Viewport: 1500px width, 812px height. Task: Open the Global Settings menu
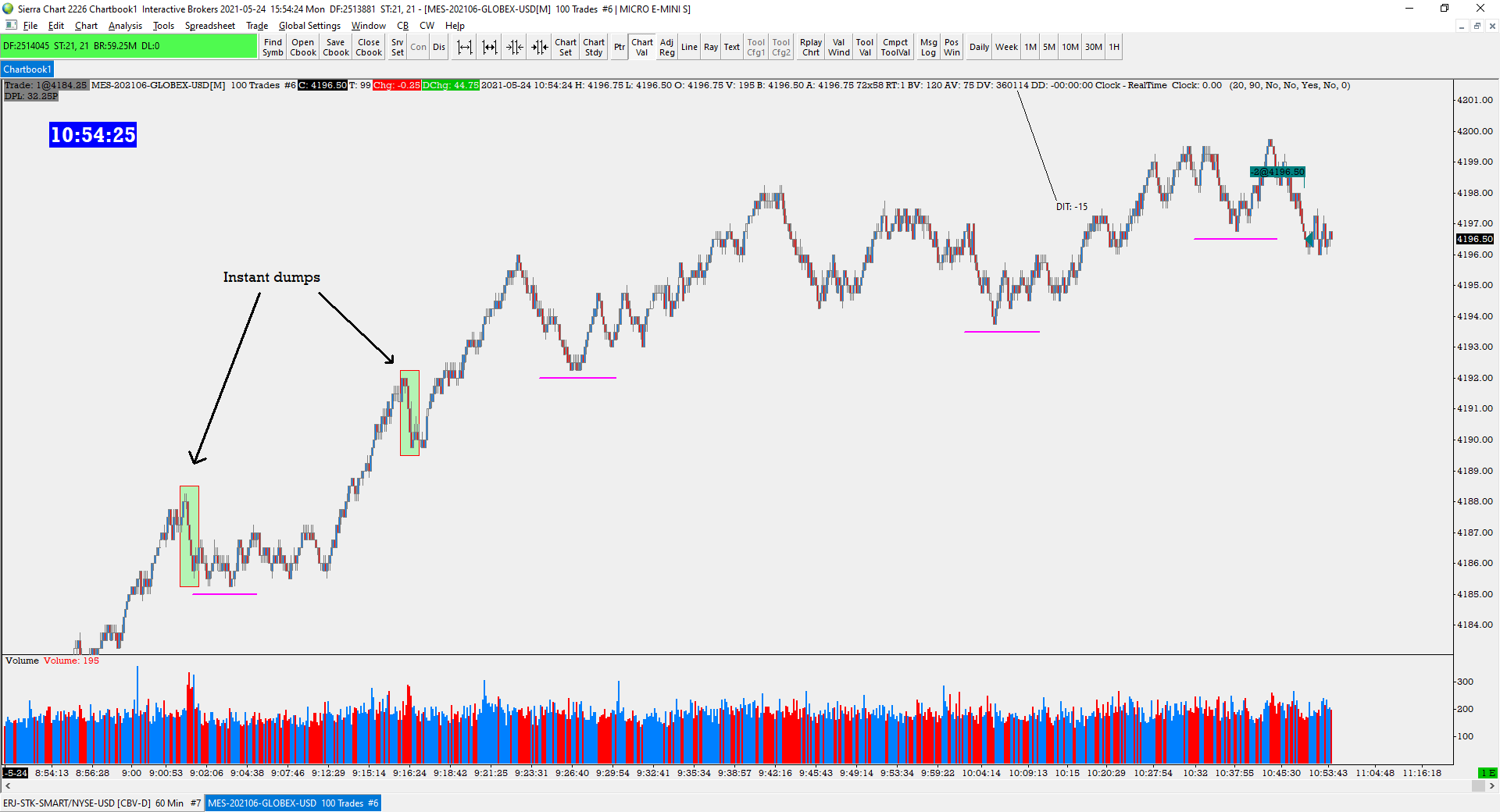pos(309,26)
